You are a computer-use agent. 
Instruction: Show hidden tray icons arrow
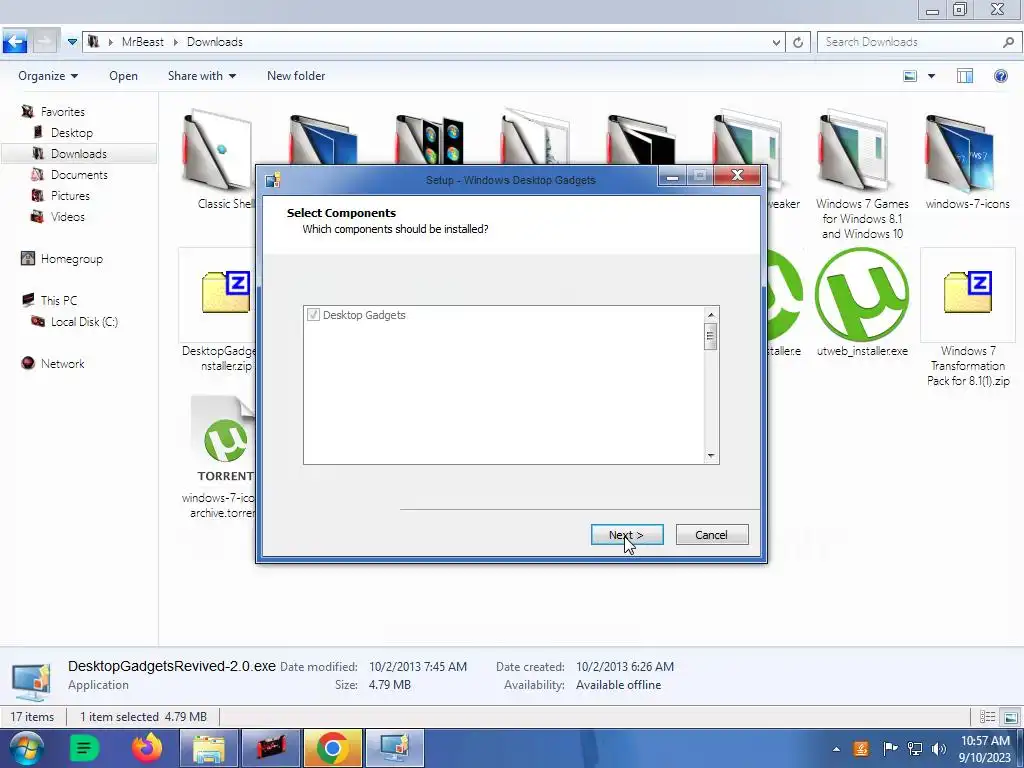coord(836,749)
